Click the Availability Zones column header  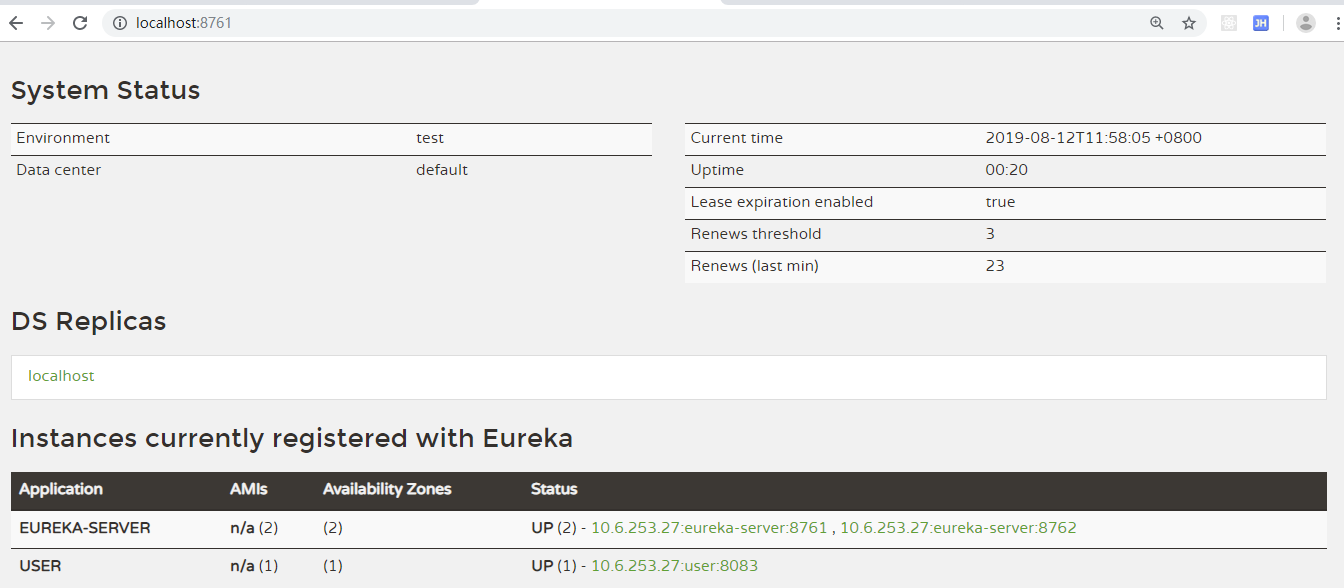pyautogui.click(x=387, y=489)
